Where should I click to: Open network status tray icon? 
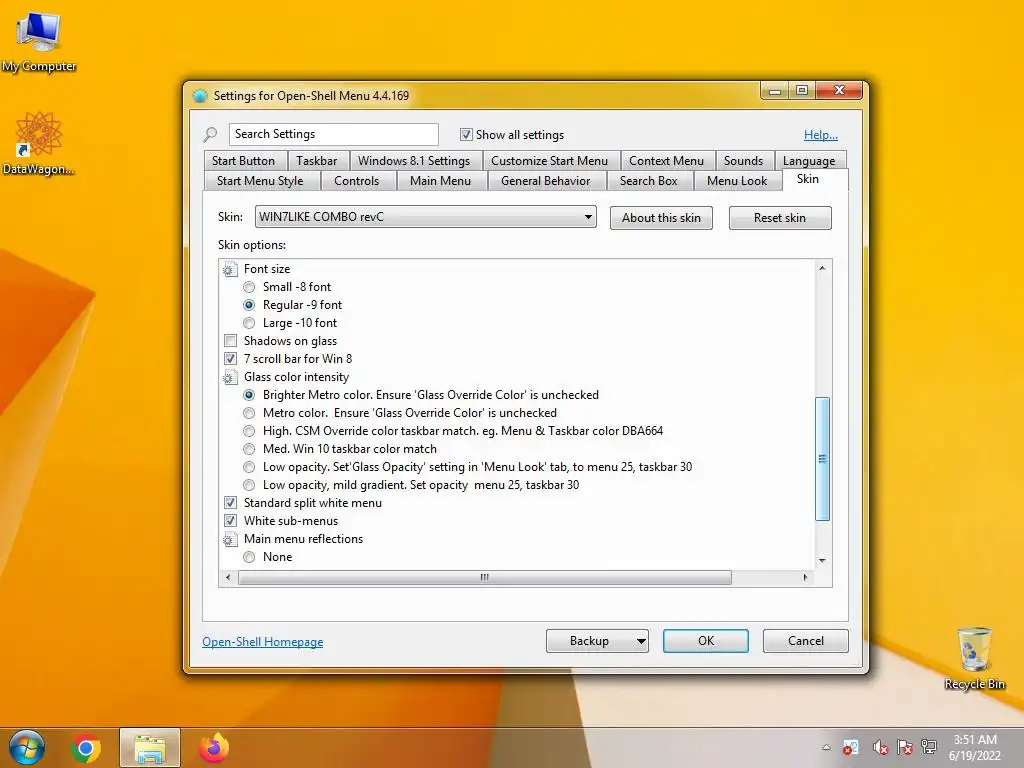pyautogui.click(x=929, y=747)
